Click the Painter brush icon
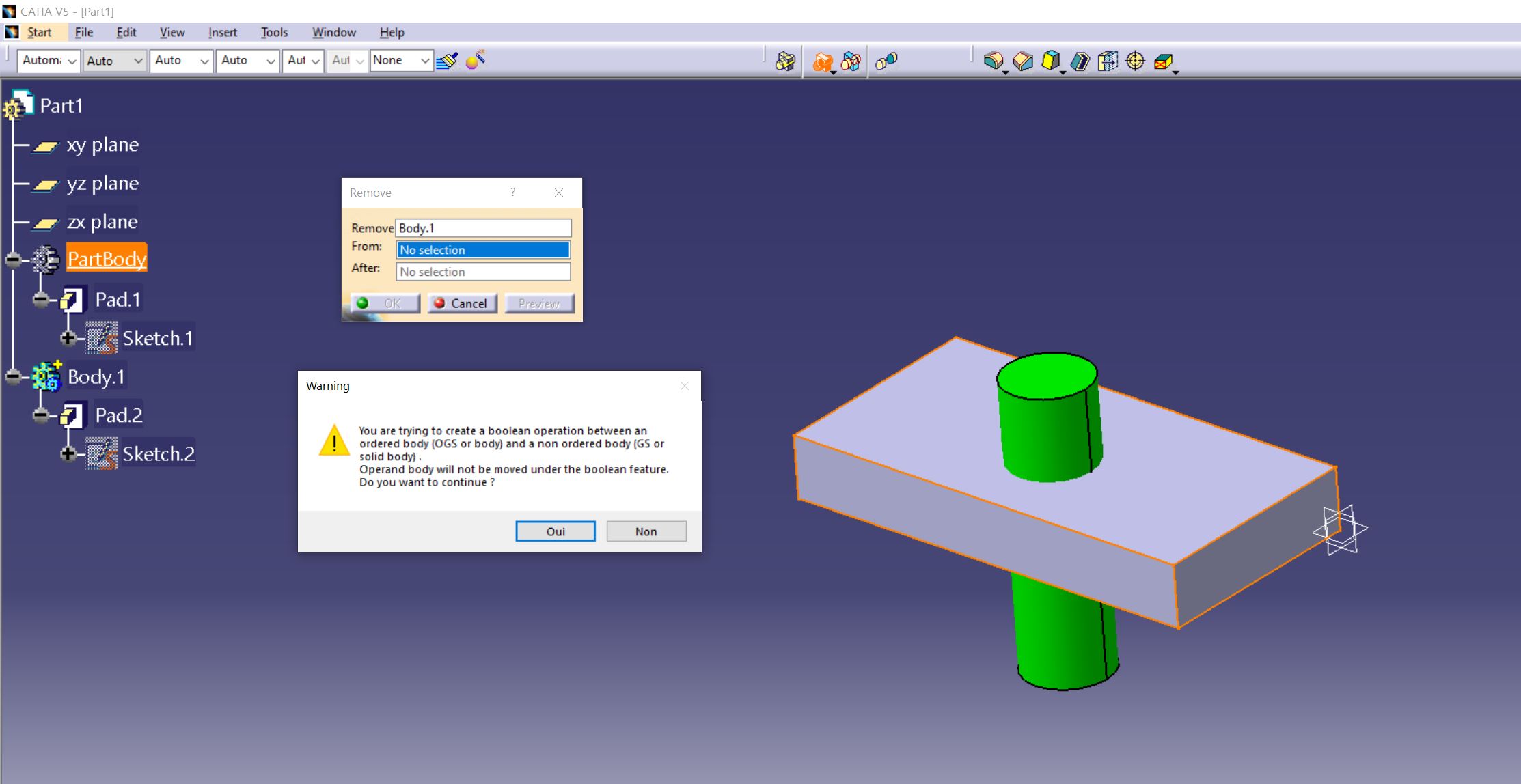This screenshot has height=784, width=1521. (x=447, y=61)
